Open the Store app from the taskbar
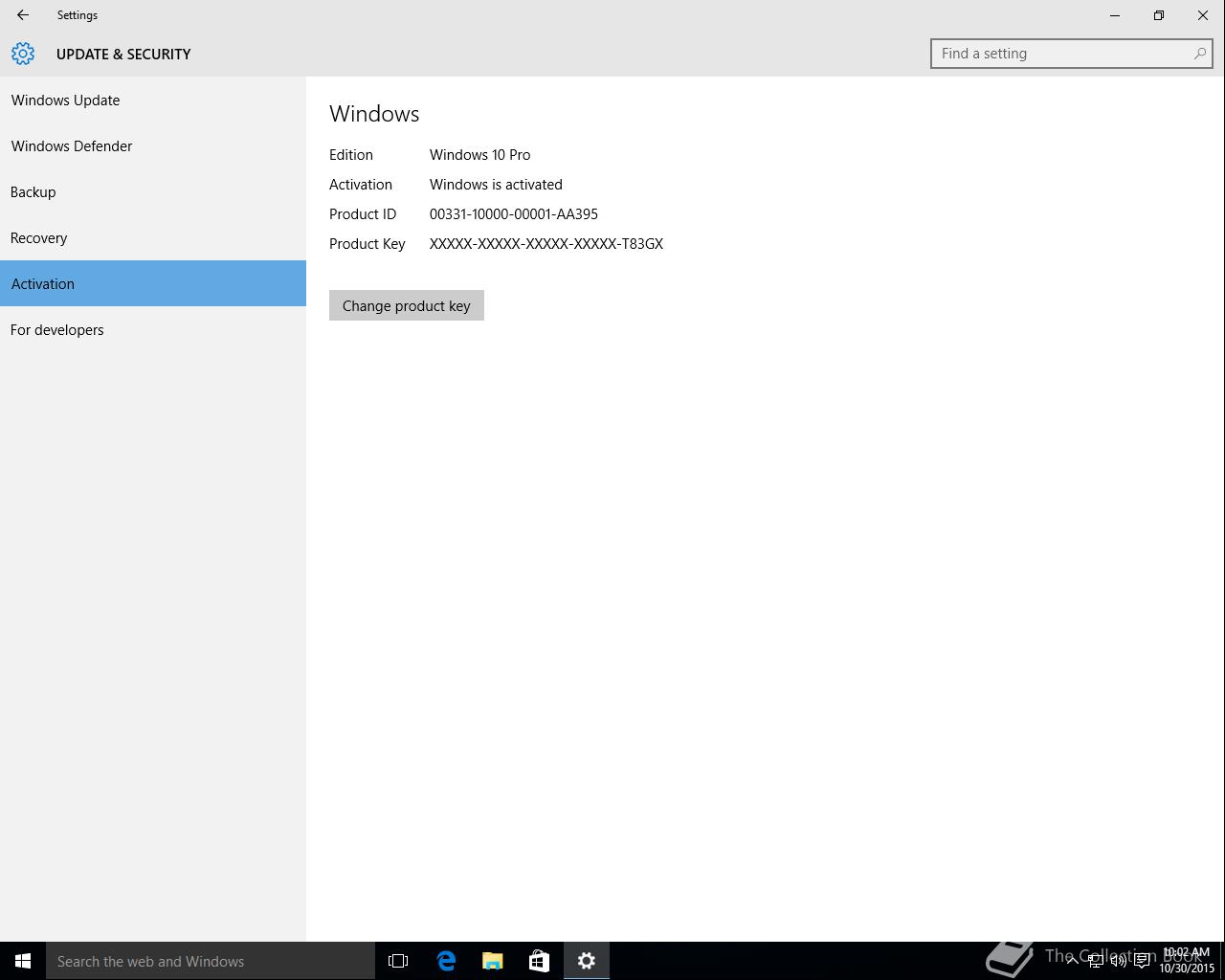 (x=540, y=961)
